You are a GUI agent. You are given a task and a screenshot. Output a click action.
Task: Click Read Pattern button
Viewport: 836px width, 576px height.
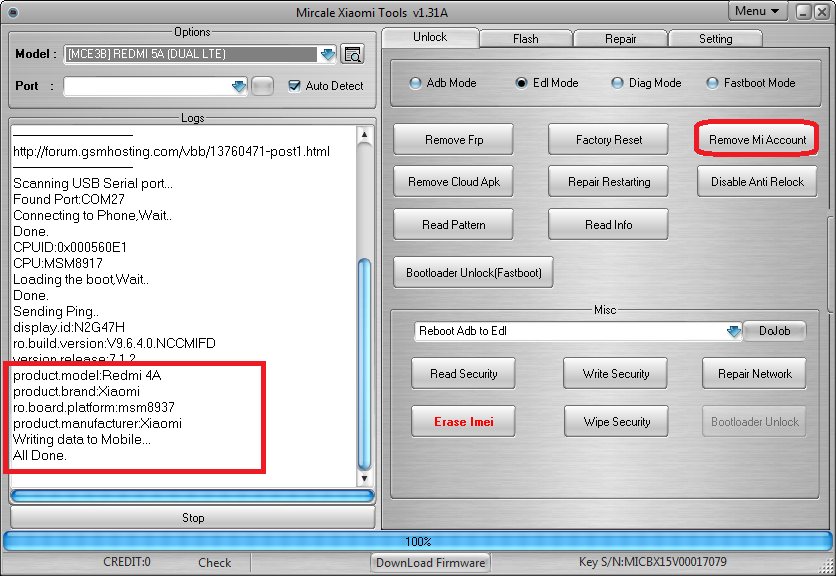pos(454,225)
